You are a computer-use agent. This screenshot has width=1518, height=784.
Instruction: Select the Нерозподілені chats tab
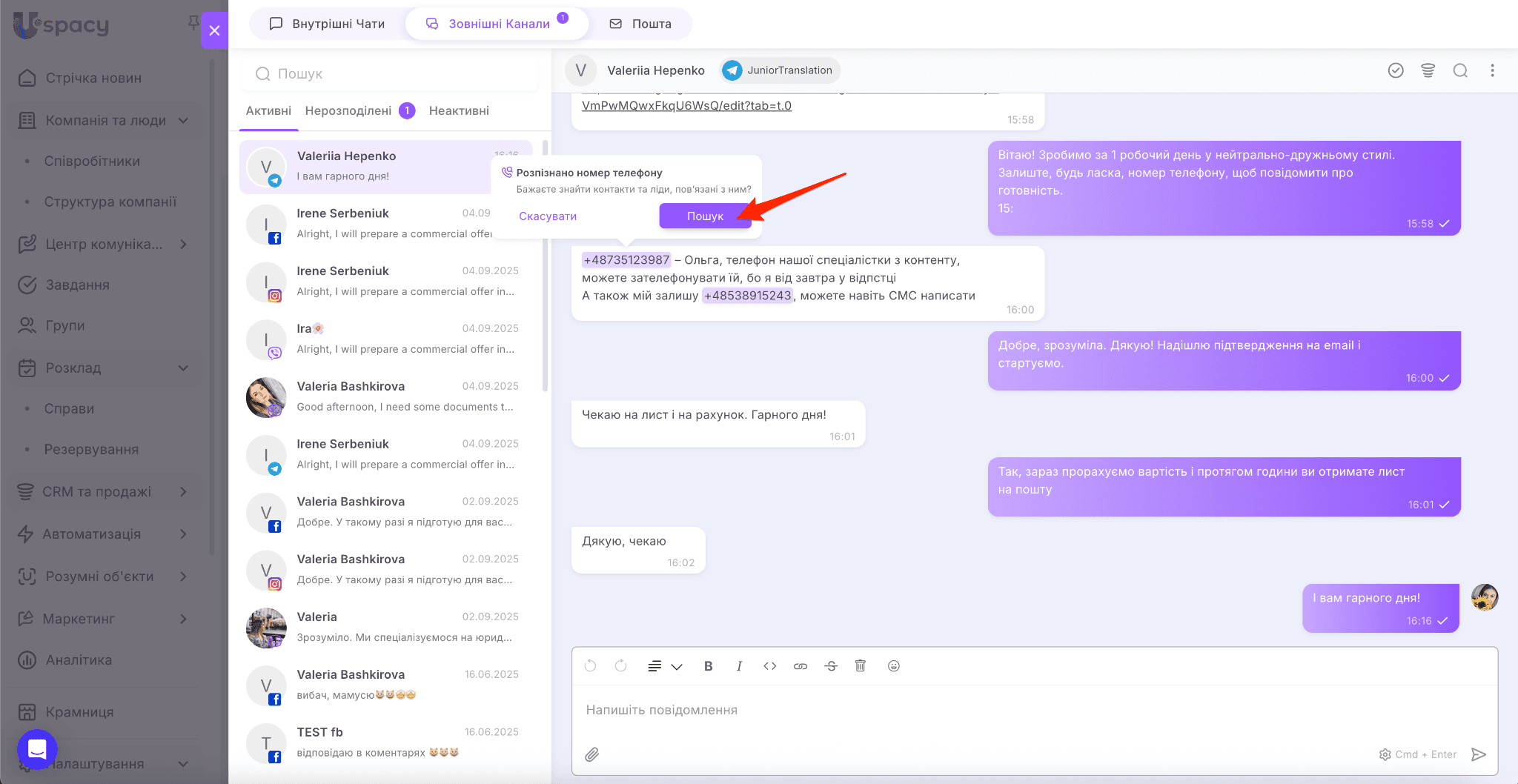coord(359,110)
